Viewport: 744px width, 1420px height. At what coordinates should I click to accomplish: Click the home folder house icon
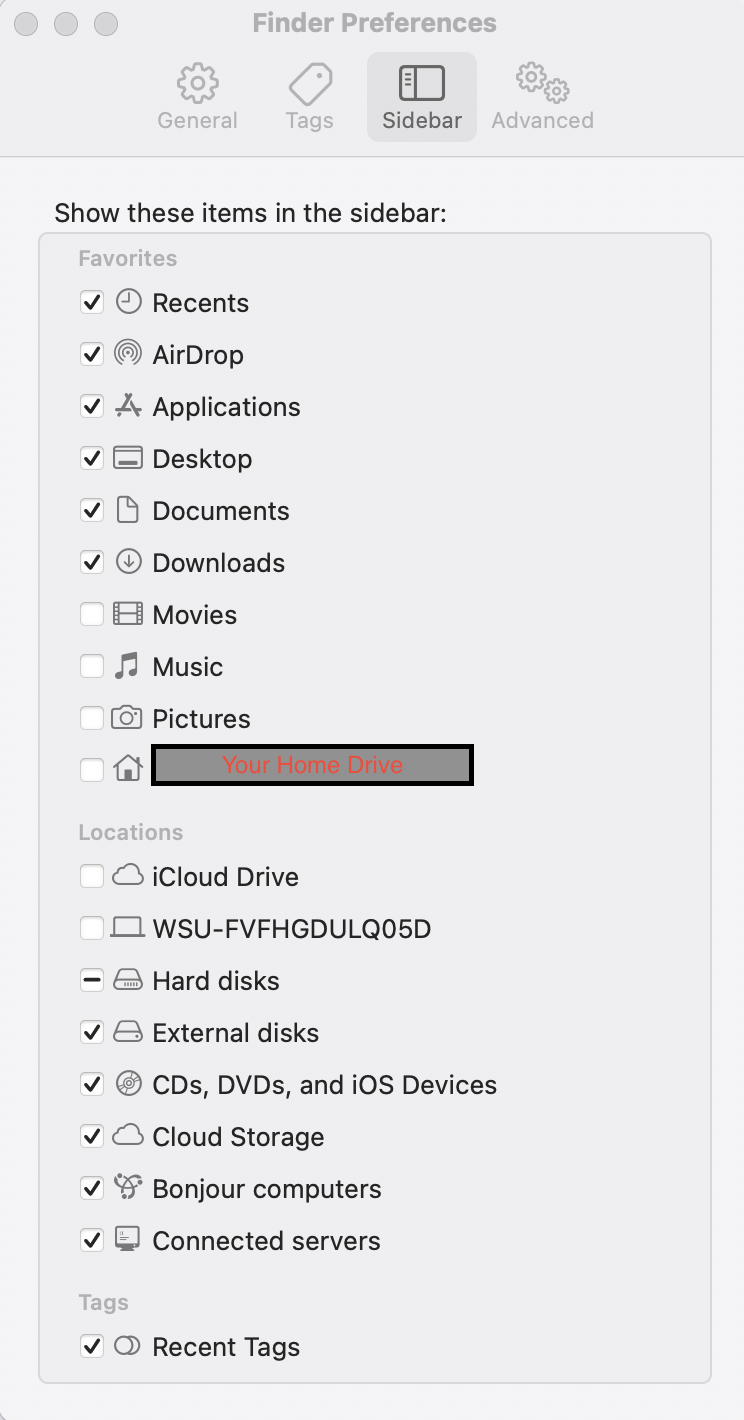coord(128,769)
